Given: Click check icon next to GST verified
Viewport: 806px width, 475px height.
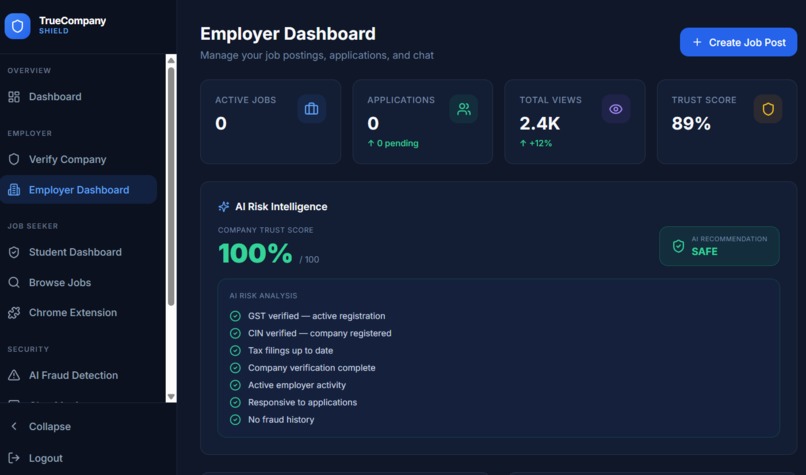Looking at the screenshot, I should (x=235, y=316).
